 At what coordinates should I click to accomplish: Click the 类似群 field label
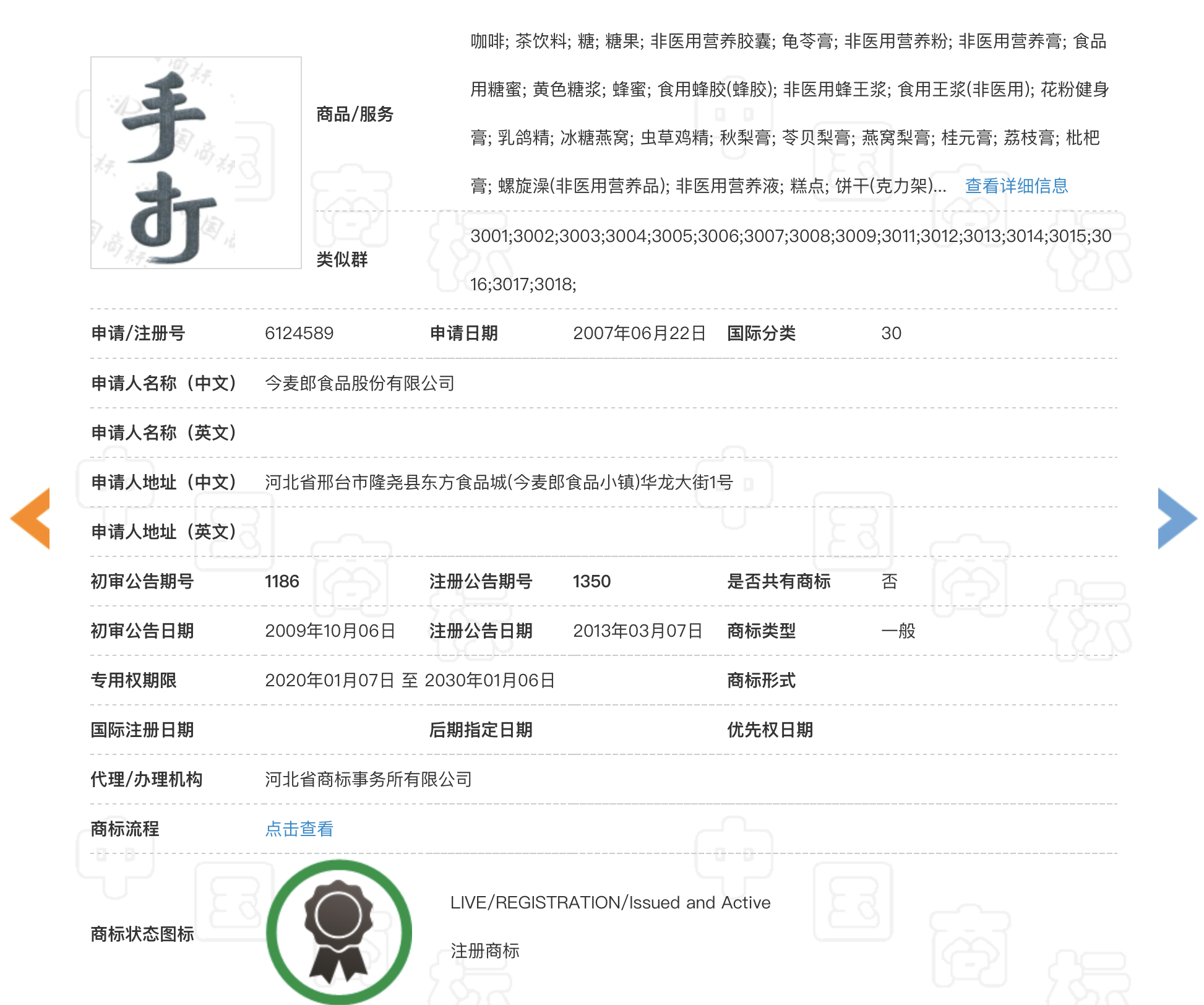point(342,259)
